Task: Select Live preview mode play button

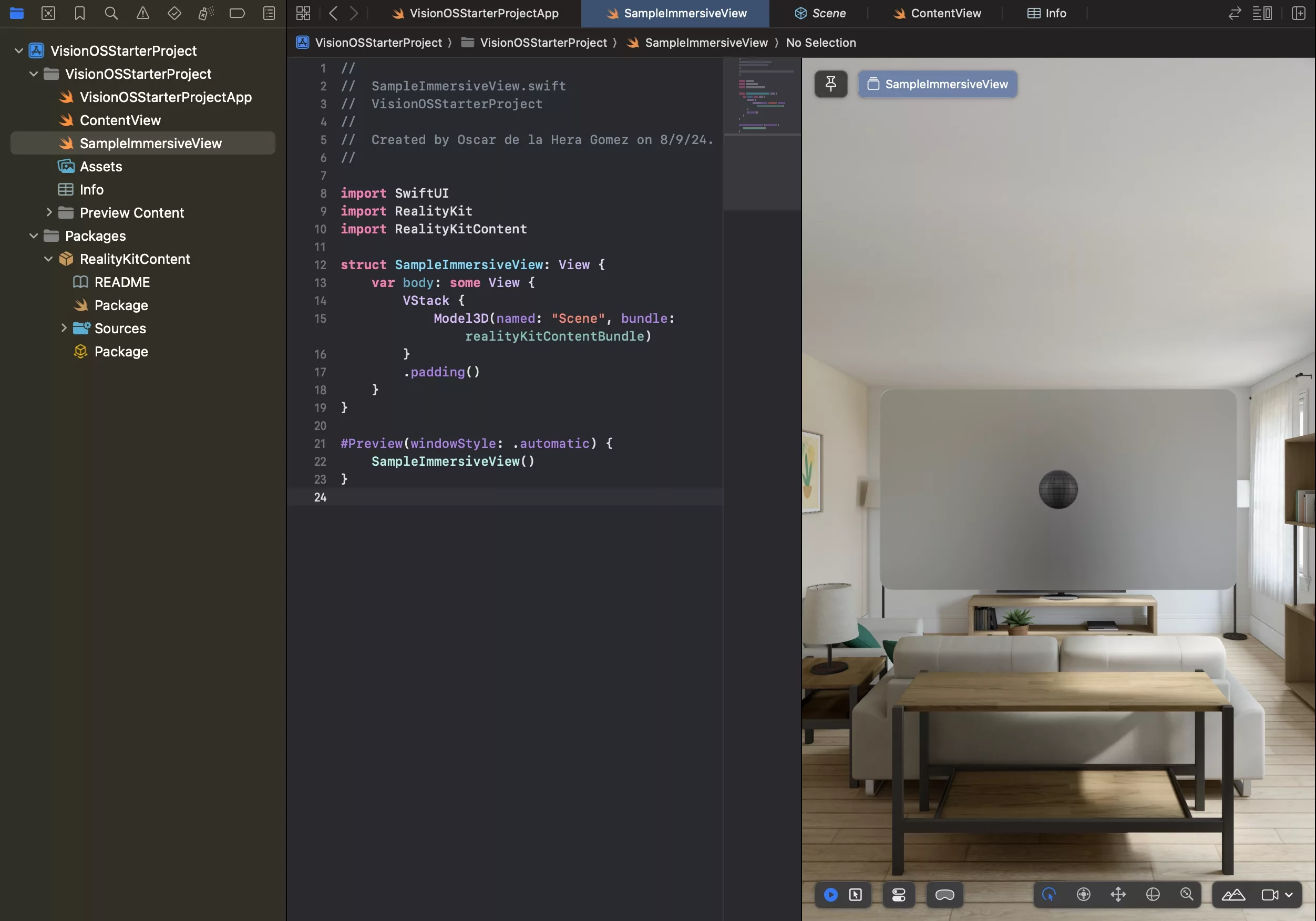Action: [x=830, y=895]
